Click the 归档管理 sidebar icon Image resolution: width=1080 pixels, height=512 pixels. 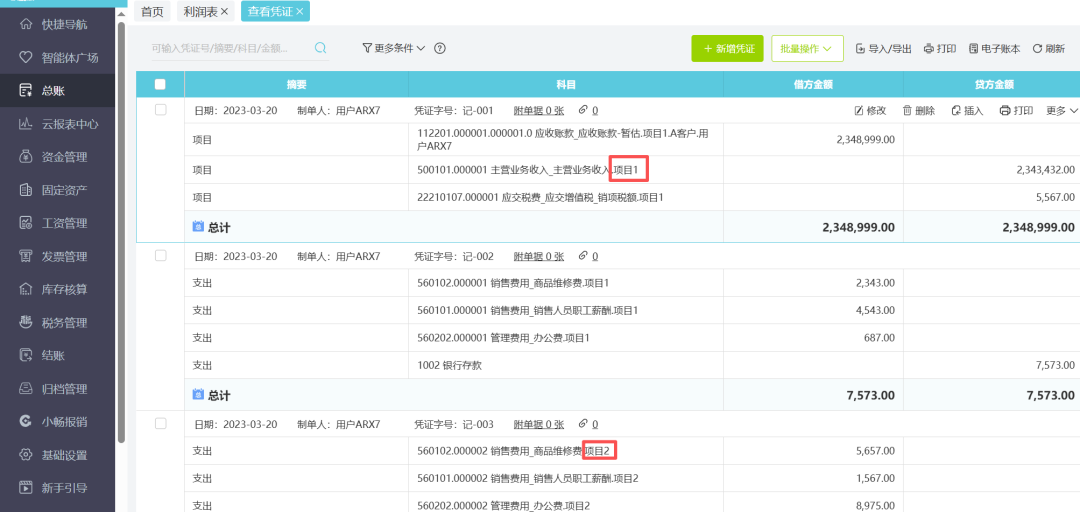point(26,389)
